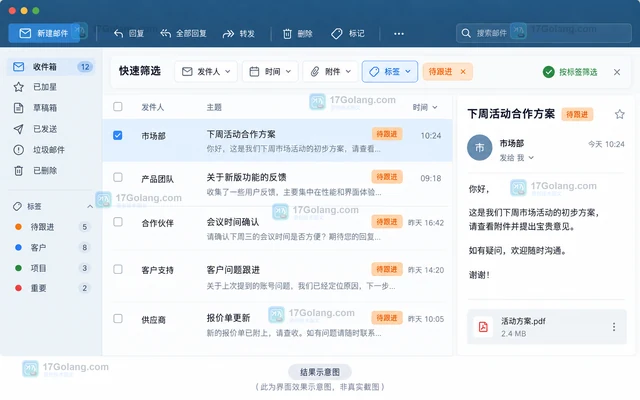Open the 标签 filter dropdown

tap(390, 71)
